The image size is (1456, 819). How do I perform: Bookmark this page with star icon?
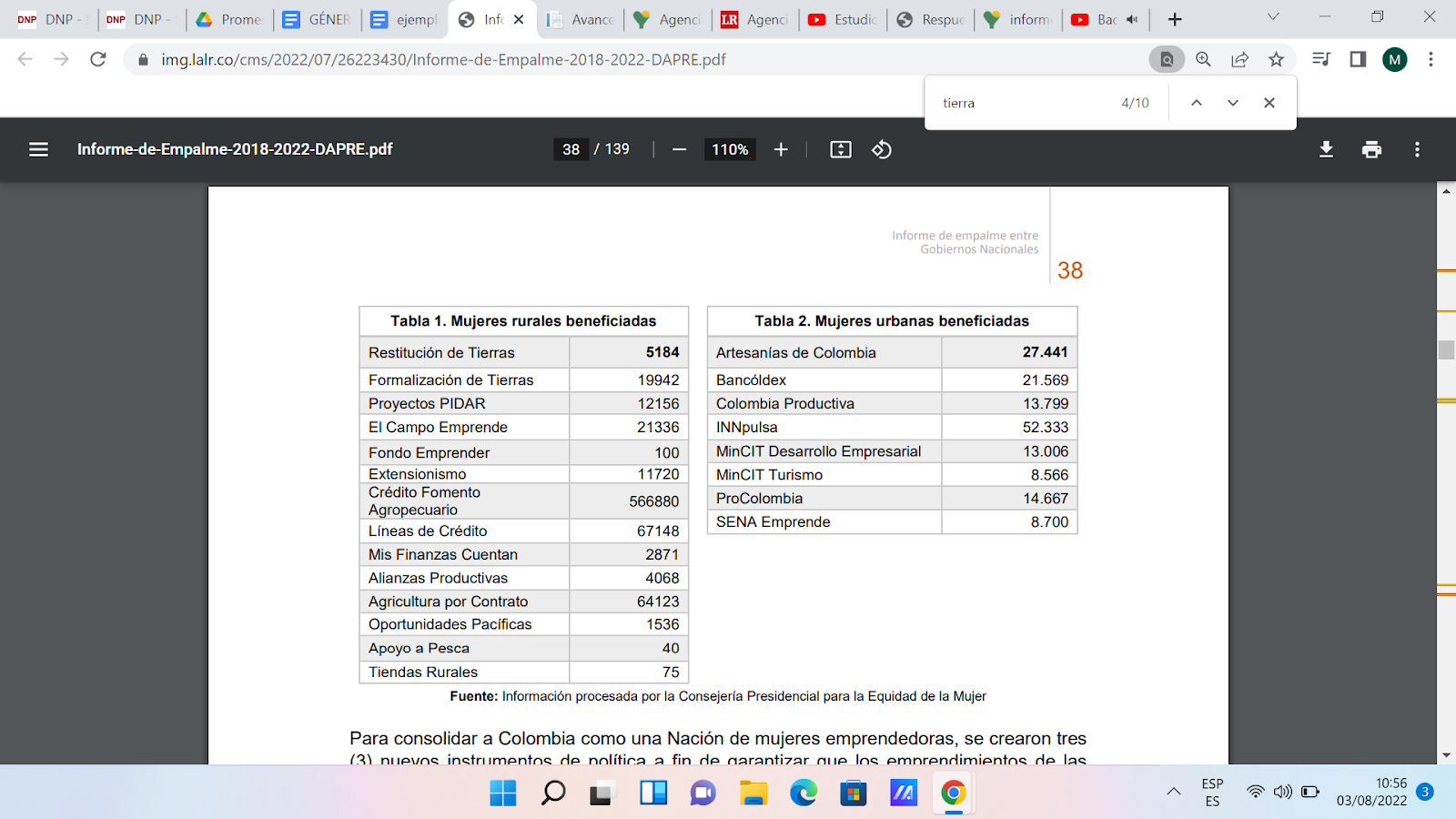tap(1276, 59)
